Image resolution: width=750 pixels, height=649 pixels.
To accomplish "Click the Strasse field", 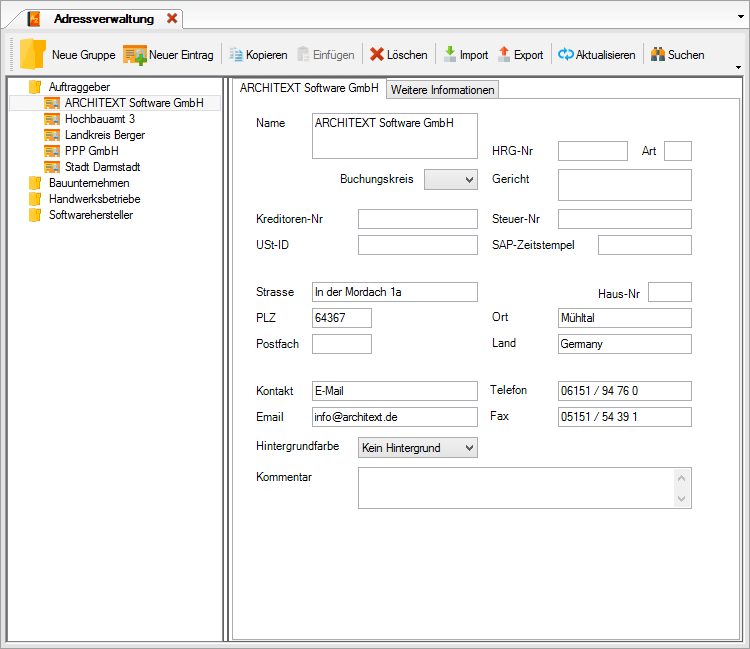I will 395,292.
